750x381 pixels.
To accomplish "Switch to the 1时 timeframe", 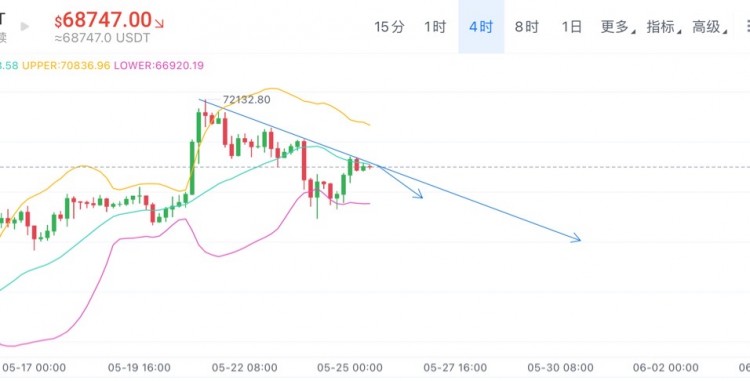I will click(x=435, y=27).
